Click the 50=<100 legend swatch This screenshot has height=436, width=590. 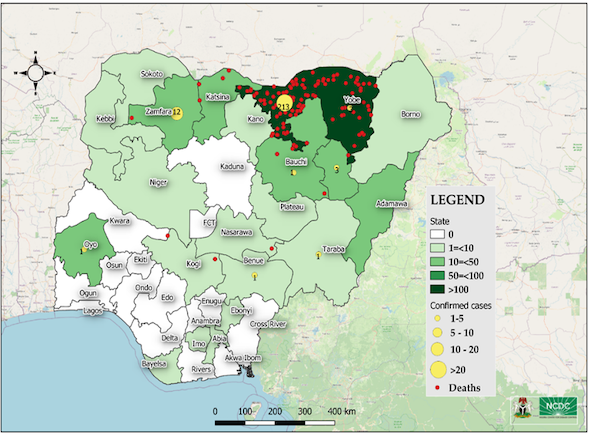point(437,275)
